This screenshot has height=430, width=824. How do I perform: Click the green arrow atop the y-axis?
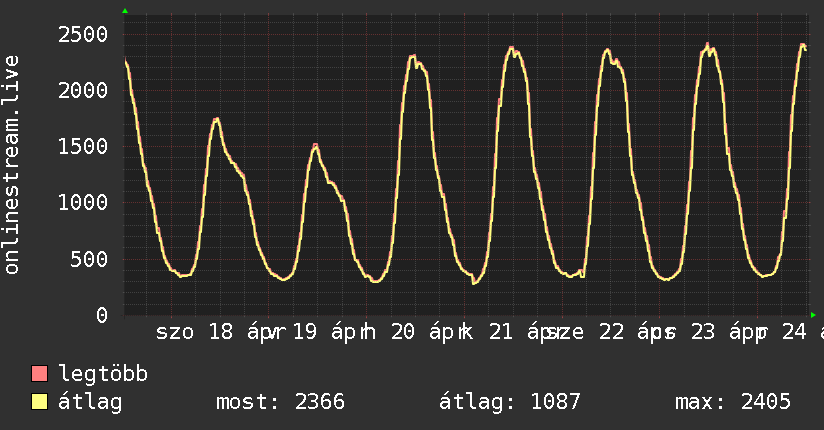point(124,11)
